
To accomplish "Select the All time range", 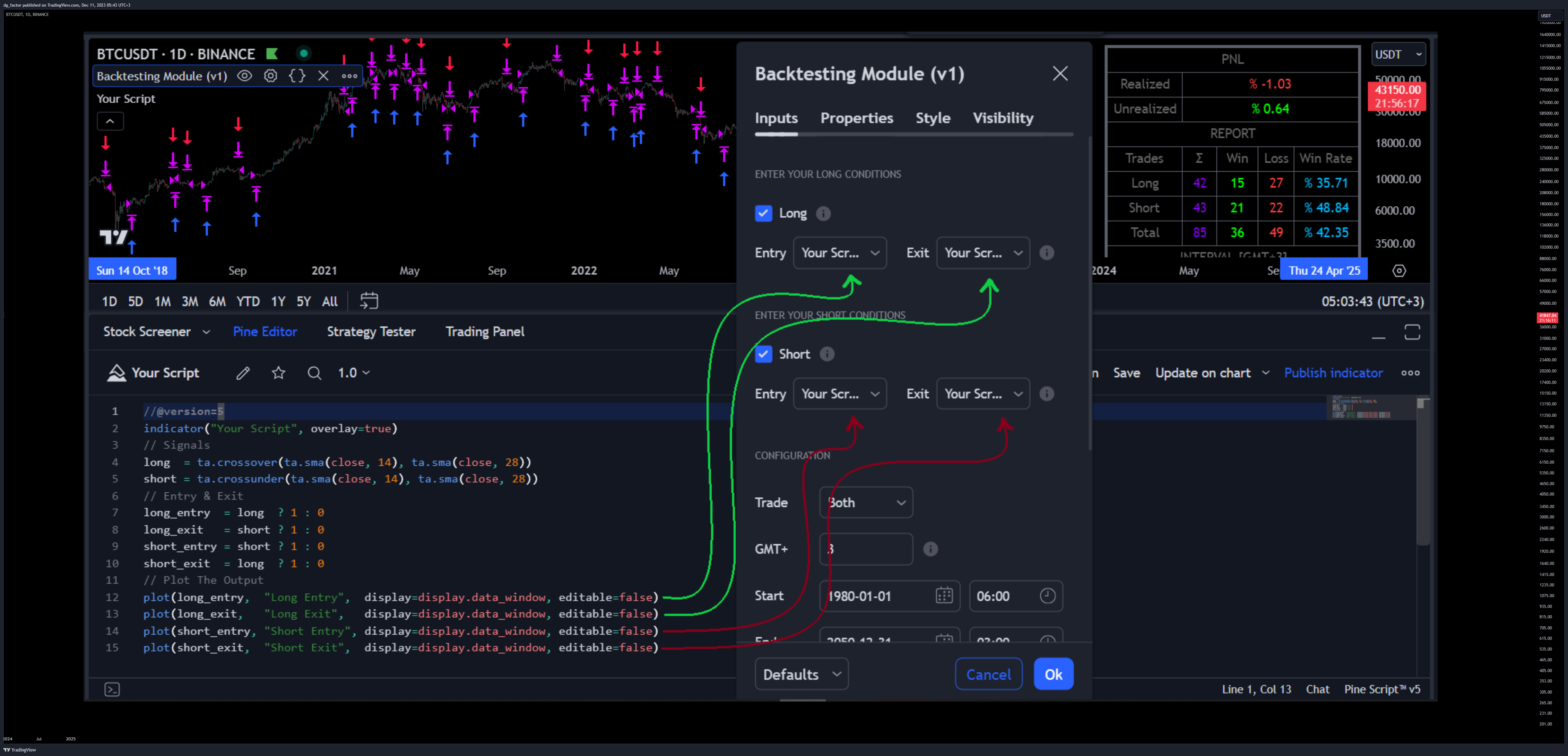I will pos(329,301).
